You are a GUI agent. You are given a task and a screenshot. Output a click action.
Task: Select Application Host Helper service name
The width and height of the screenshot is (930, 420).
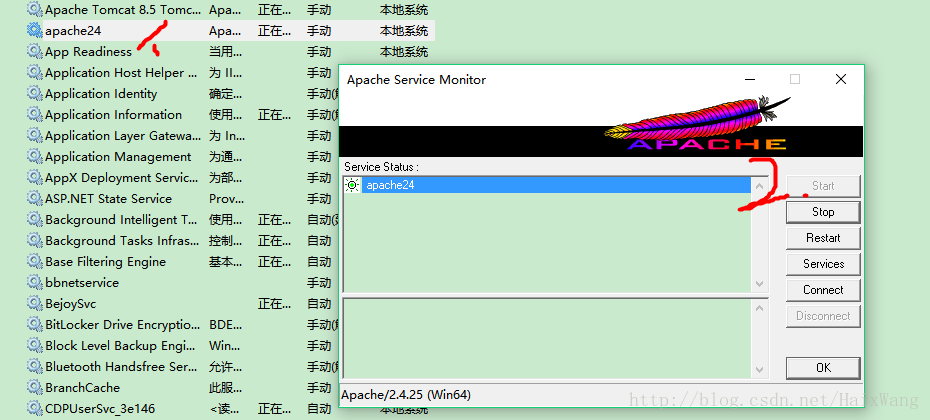121,72
